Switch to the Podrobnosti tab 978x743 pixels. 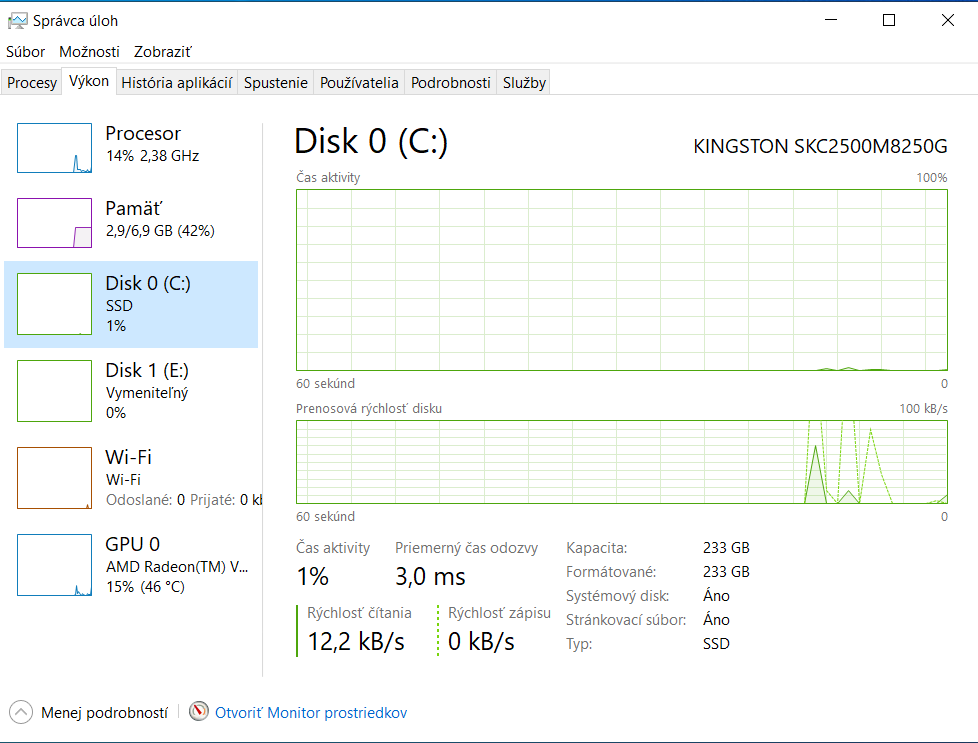coord(450,83)
